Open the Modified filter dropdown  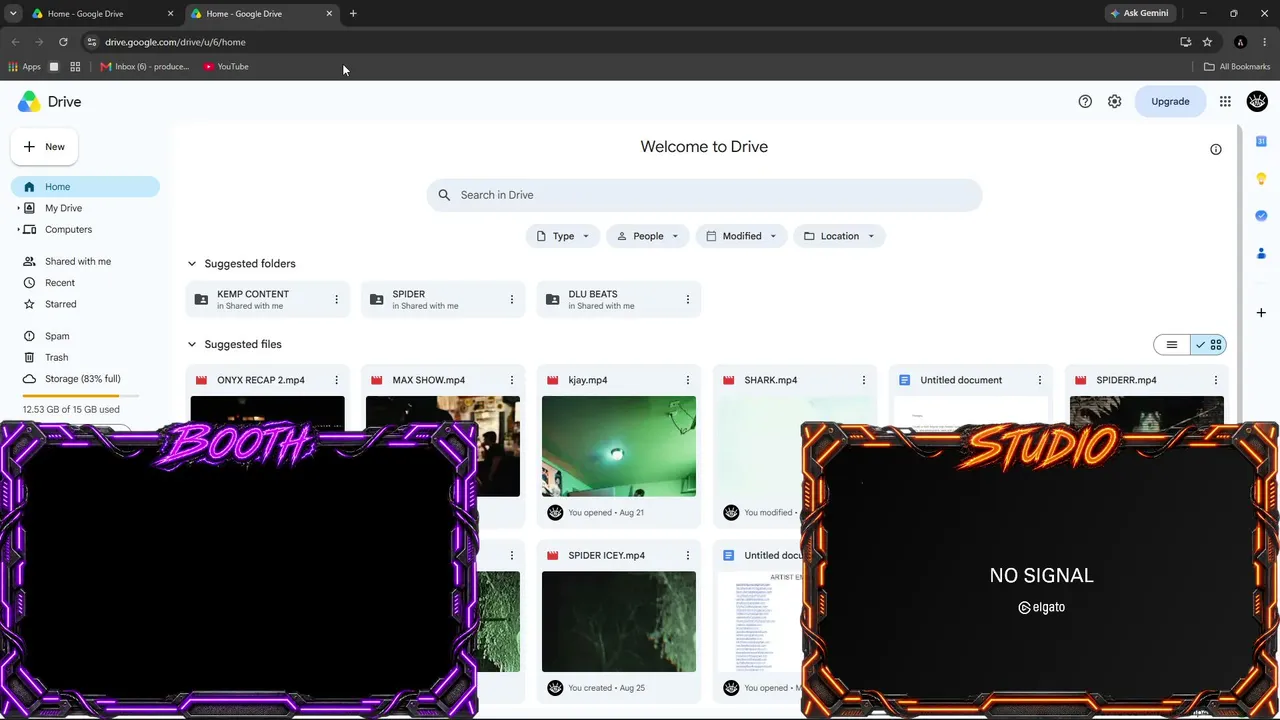coord(741,236)
